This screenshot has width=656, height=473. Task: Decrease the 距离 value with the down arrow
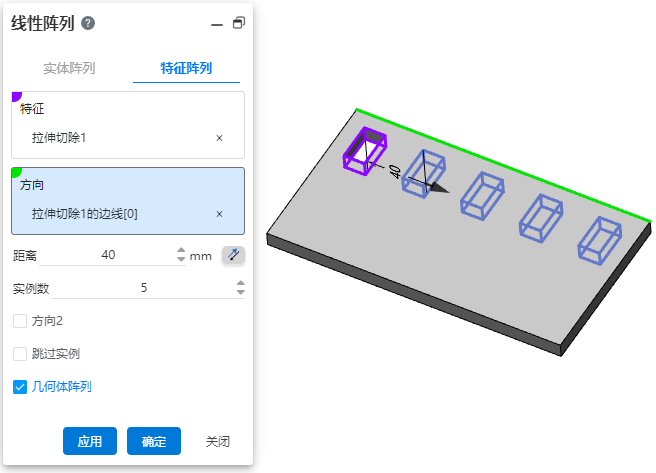[x=181, y=259]
